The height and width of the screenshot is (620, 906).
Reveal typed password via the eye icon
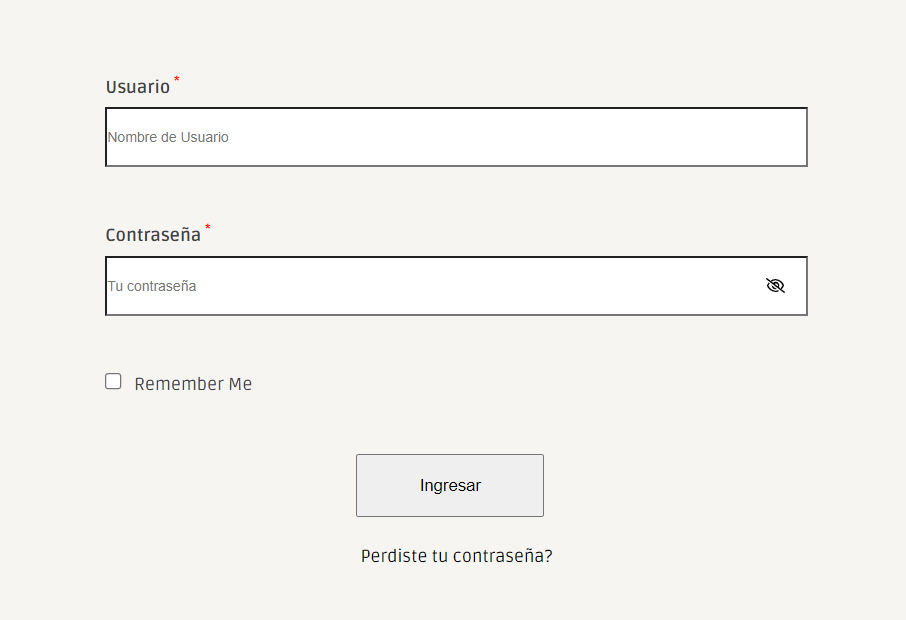775,285
